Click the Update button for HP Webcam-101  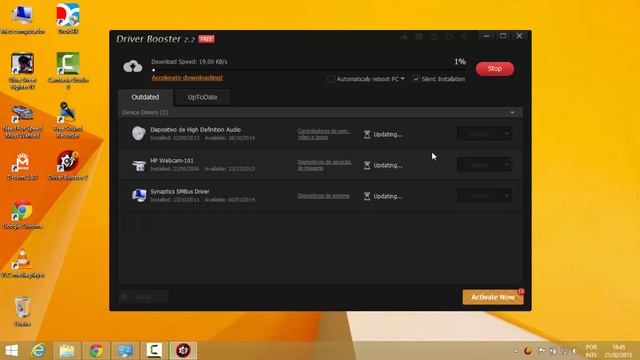coord(480,165)
